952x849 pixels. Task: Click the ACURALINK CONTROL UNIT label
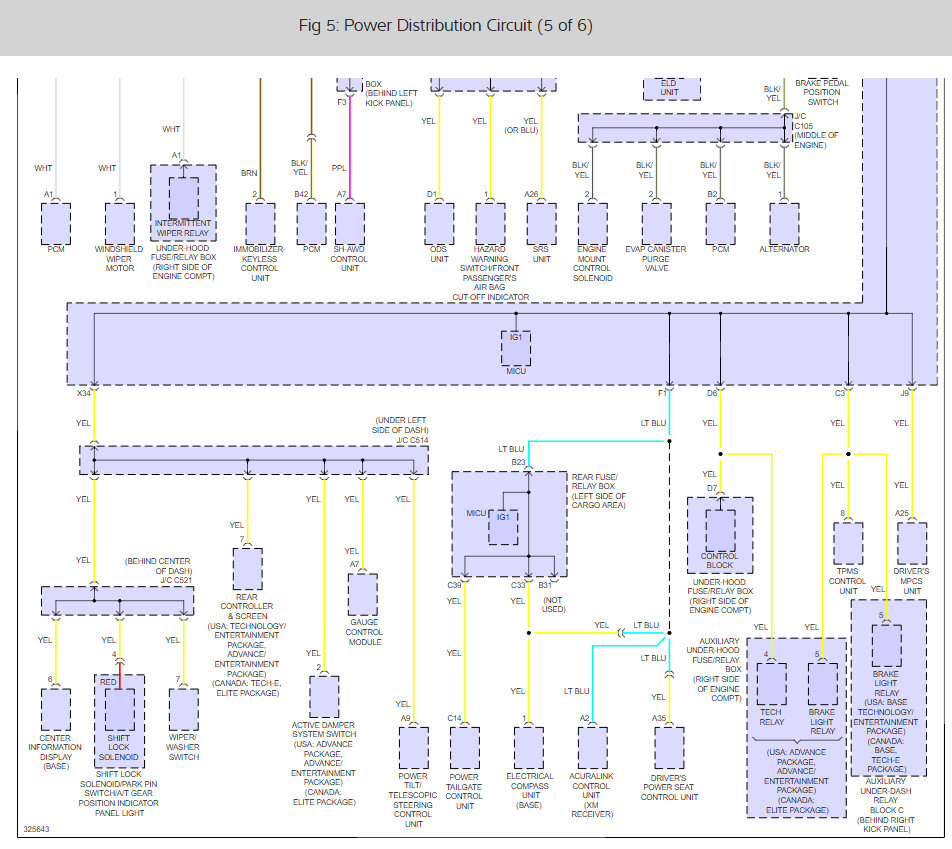coord(591,786)
